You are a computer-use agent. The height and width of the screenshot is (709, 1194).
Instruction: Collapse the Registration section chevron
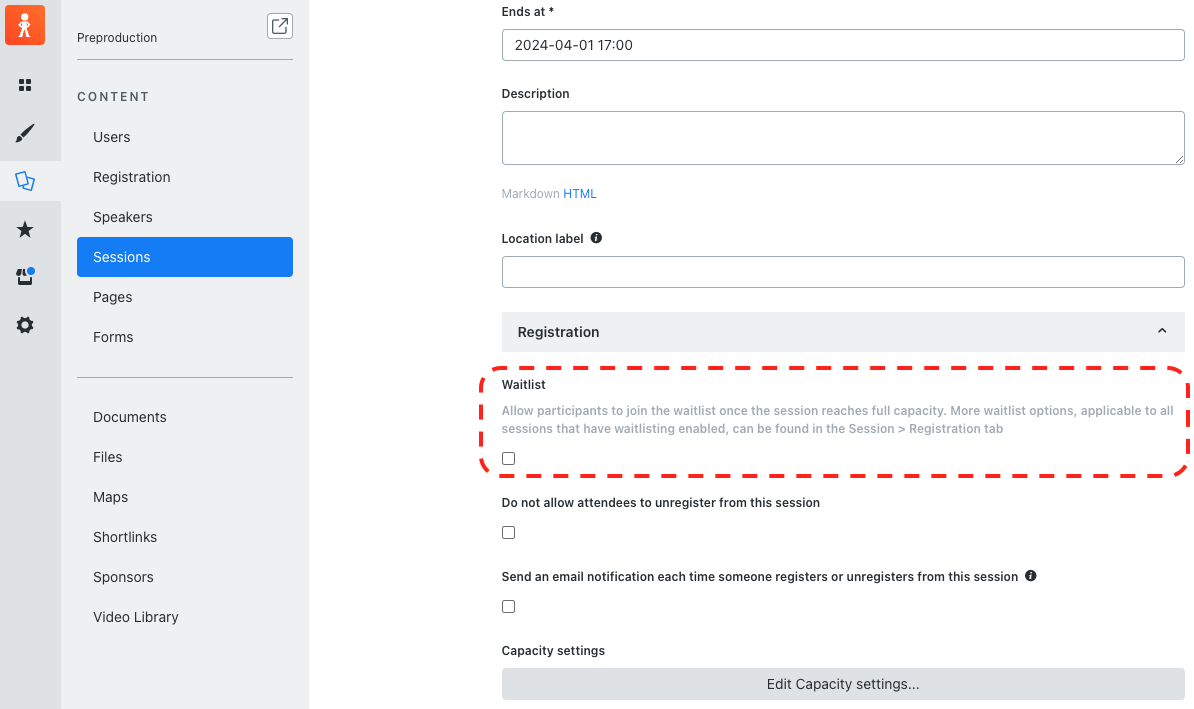(x=1162, y=331)
